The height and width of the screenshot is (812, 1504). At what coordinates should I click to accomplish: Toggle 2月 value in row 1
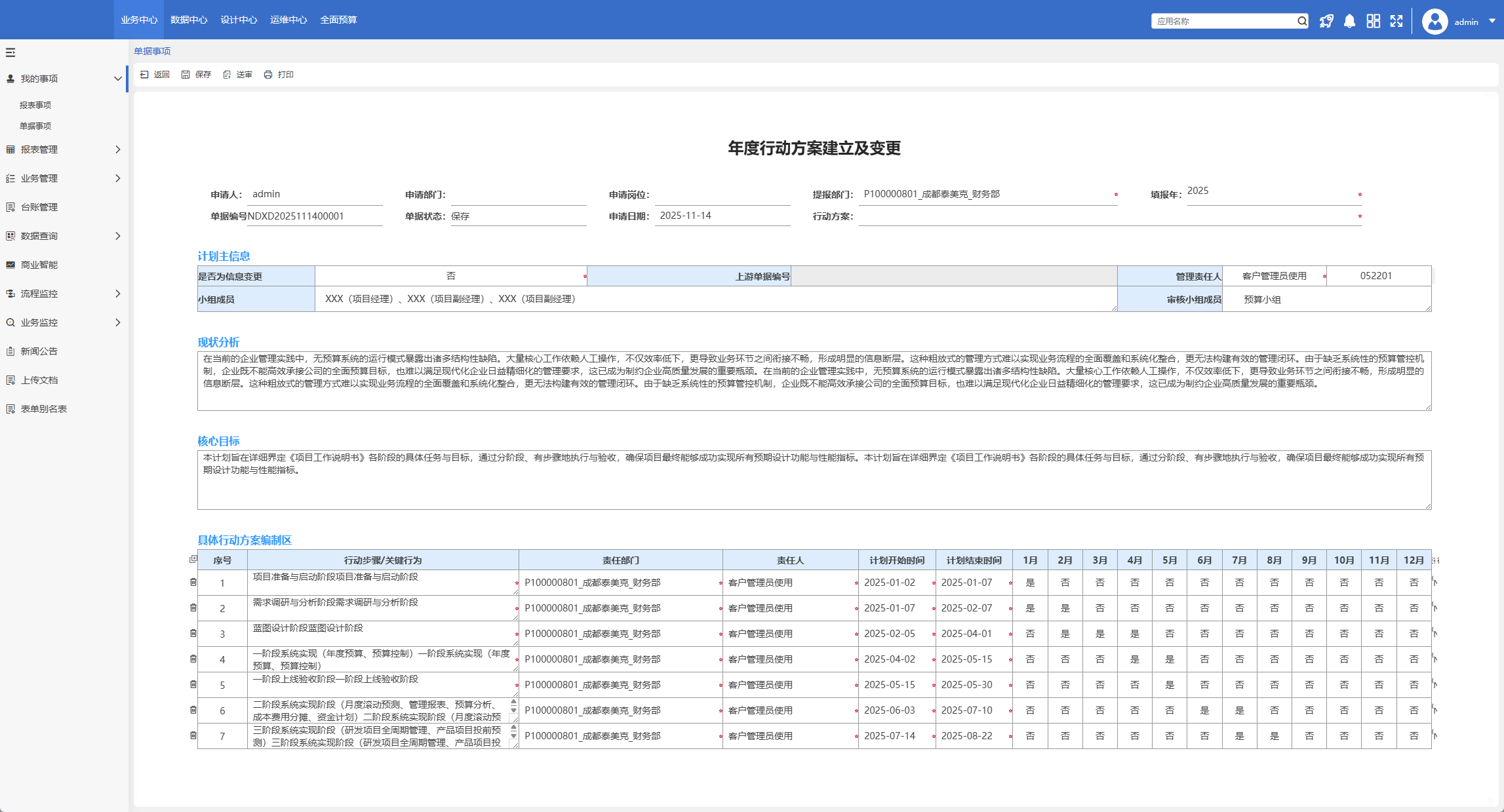click(x=1065, y=583)
